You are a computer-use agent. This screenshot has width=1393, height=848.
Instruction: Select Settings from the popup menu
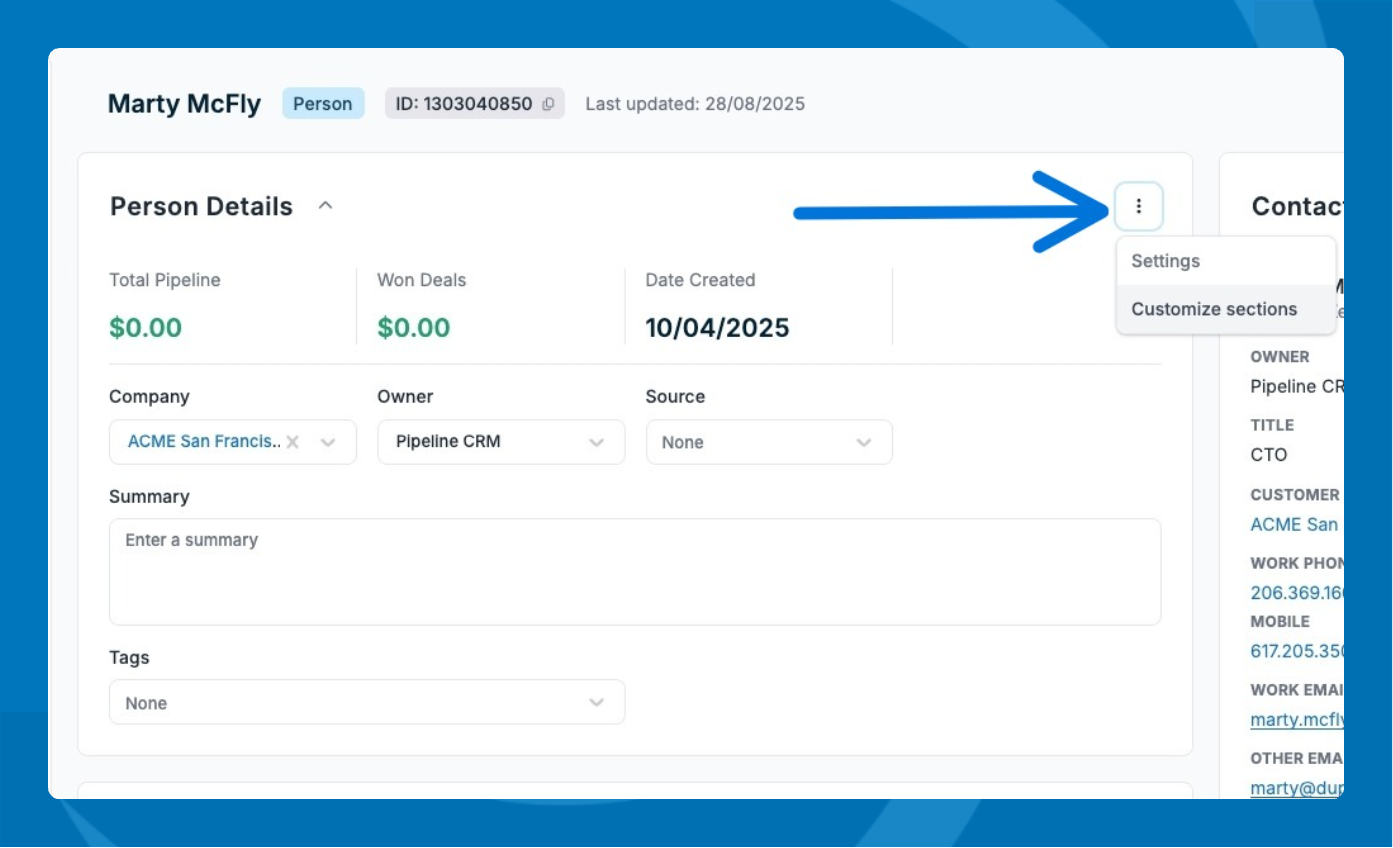[1165, 261]
